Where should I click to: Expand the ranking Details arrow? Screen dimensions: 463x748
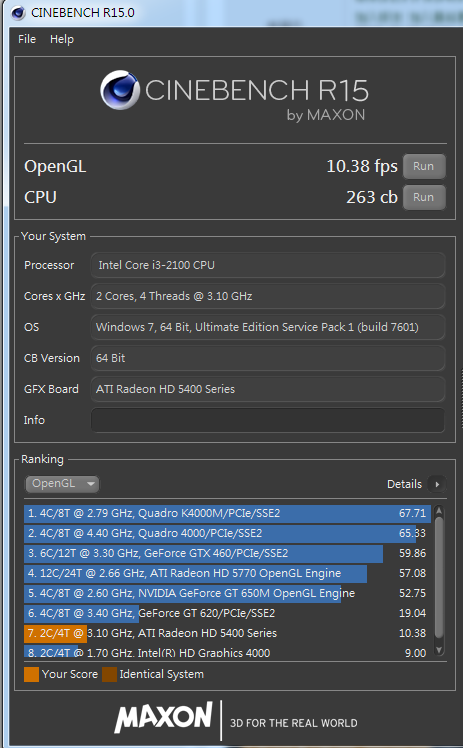[x=437, y=484]
